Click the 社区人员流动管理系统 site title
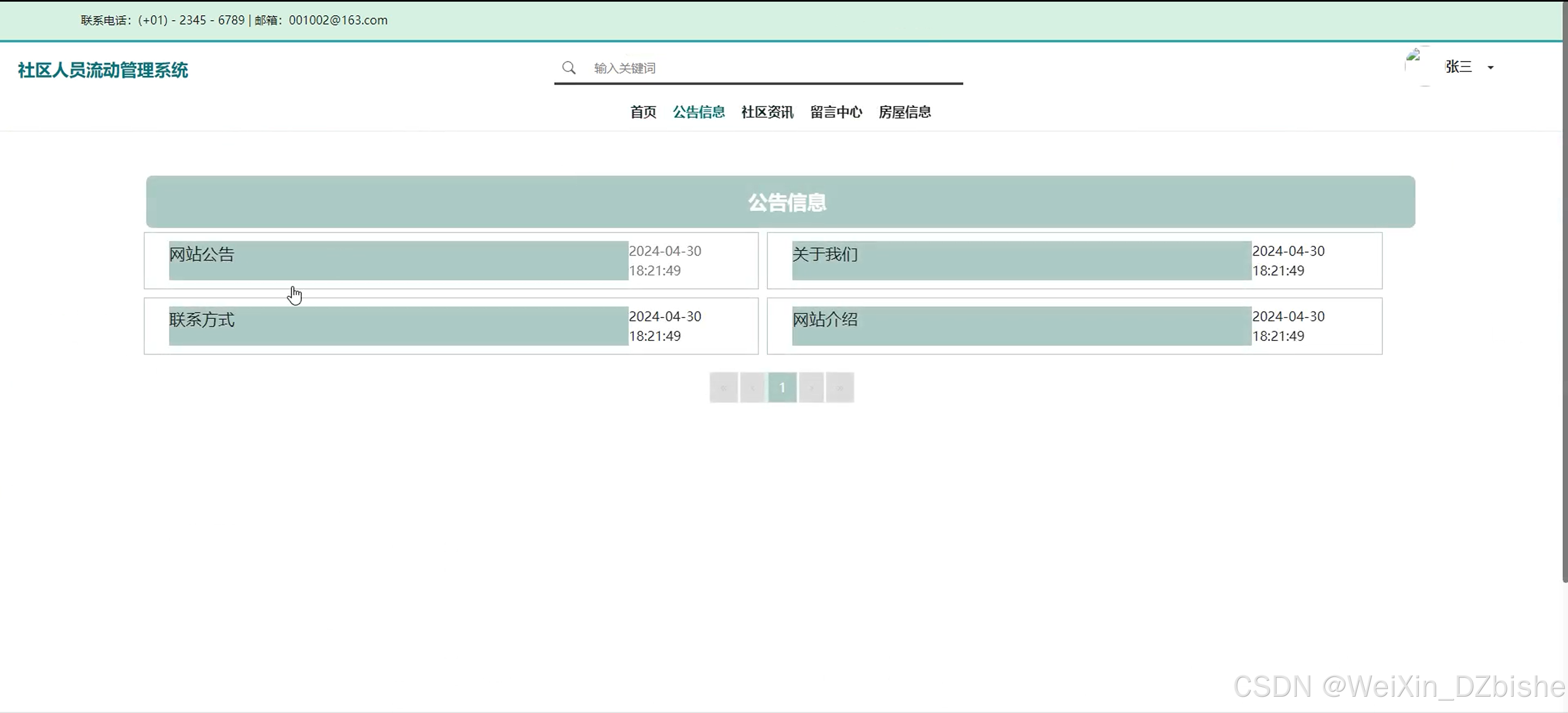The height and width of the screenshot is (713, 1568). click(103, 70)
